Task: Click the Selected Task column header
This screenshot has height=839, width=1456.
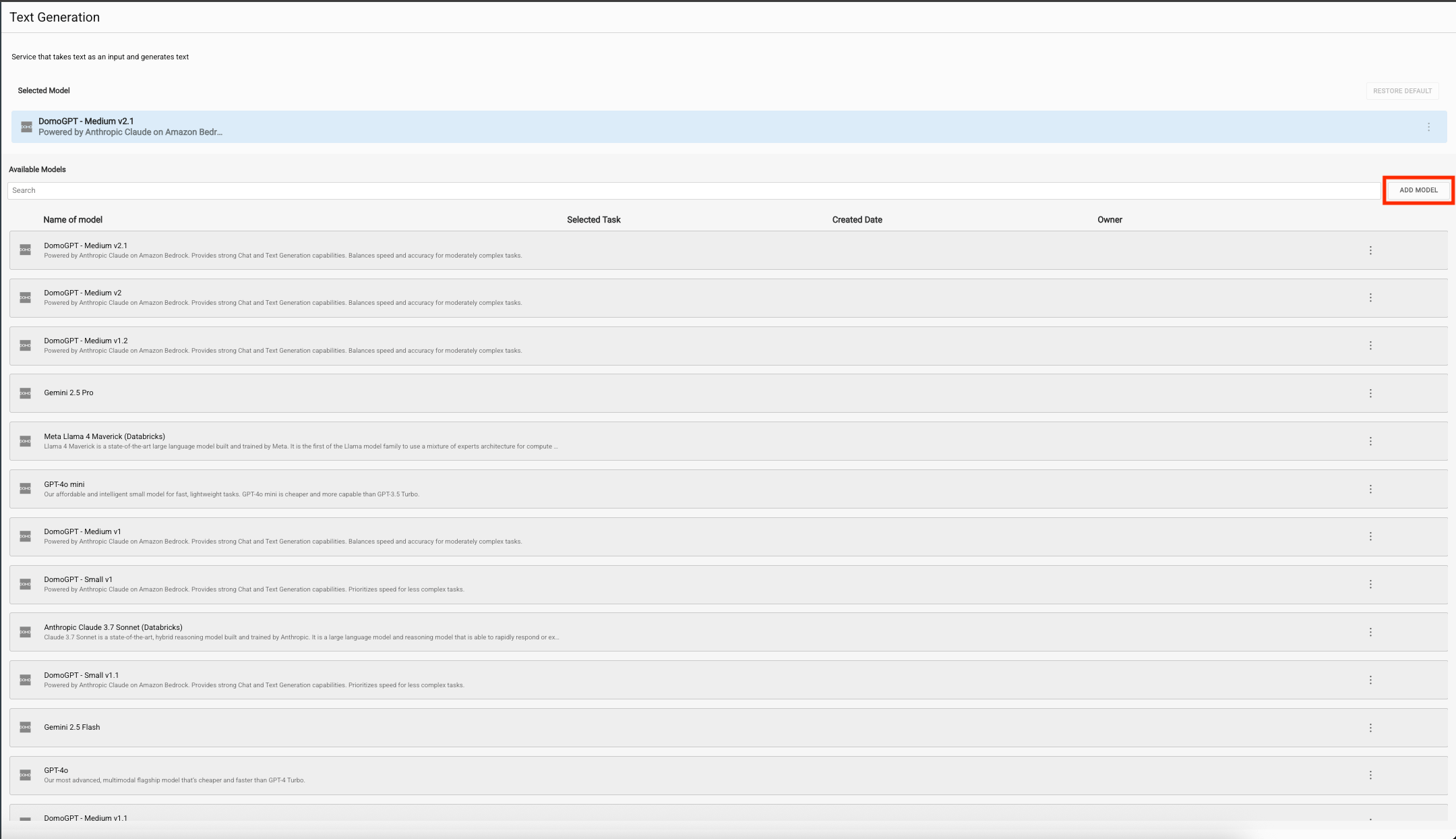Action: click(x=594, y=220)
